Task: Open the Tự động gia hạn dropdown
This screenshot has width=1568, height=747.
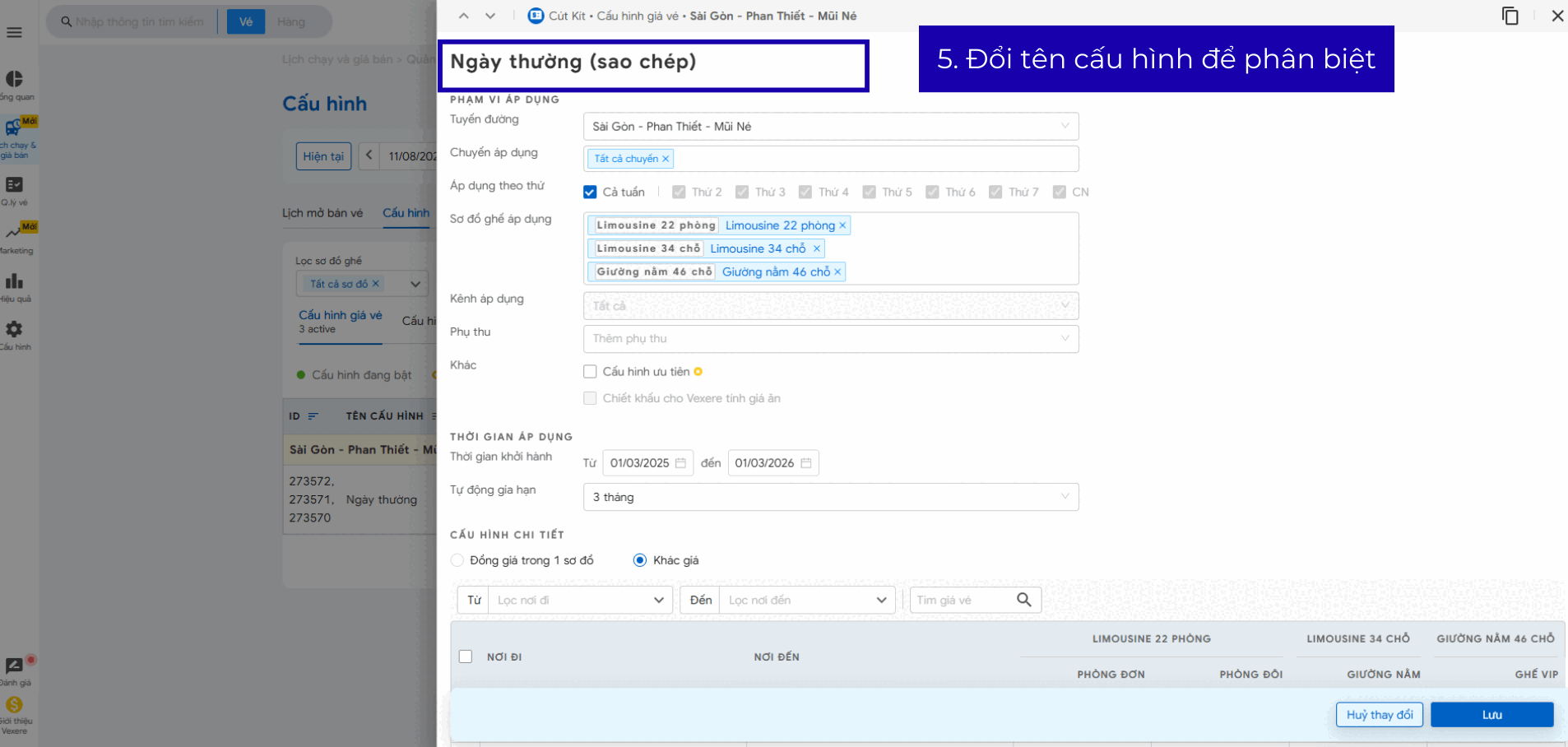Action: tap(830, 497)
